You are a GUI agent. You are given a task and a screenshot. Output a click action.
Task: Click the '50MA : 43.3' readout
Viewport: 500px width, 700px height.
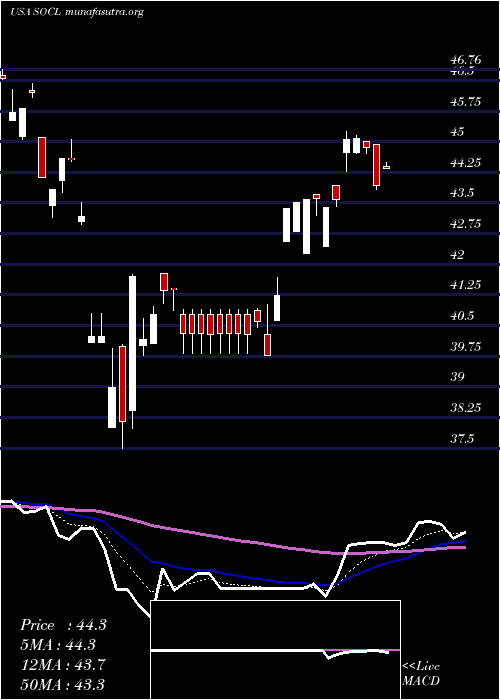(63, 684)
